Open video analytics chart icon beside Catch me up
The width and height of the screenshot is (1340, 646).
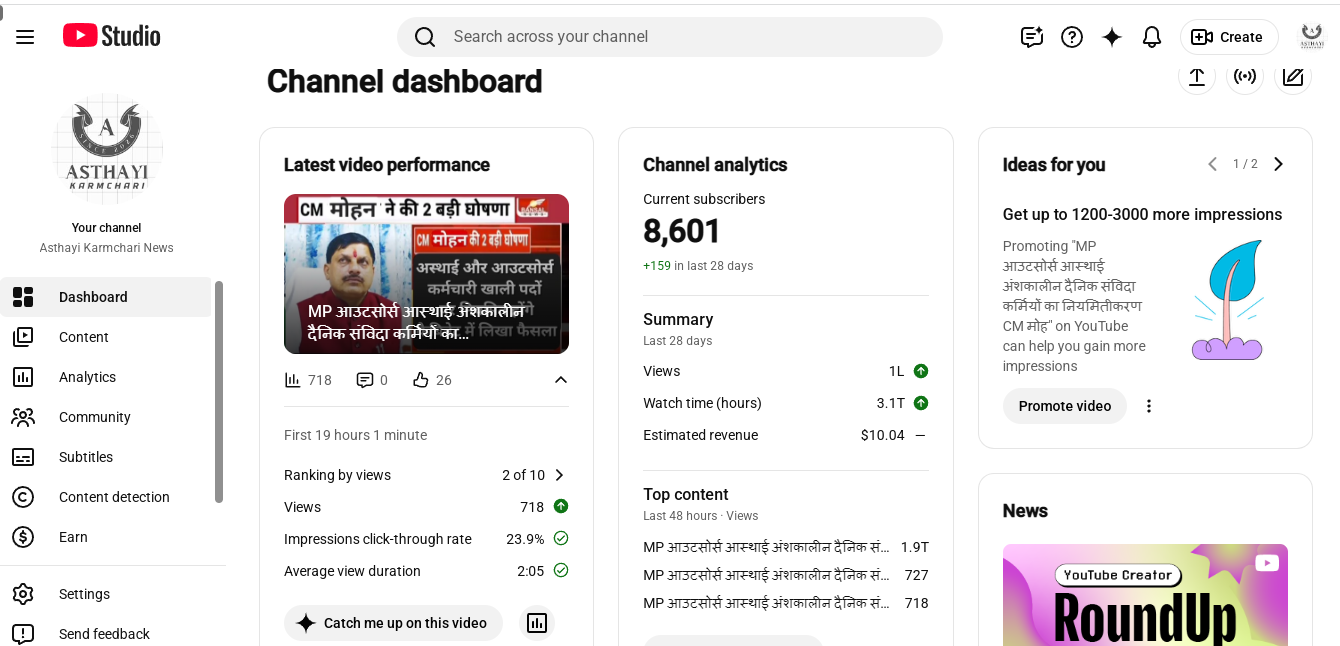537,623
